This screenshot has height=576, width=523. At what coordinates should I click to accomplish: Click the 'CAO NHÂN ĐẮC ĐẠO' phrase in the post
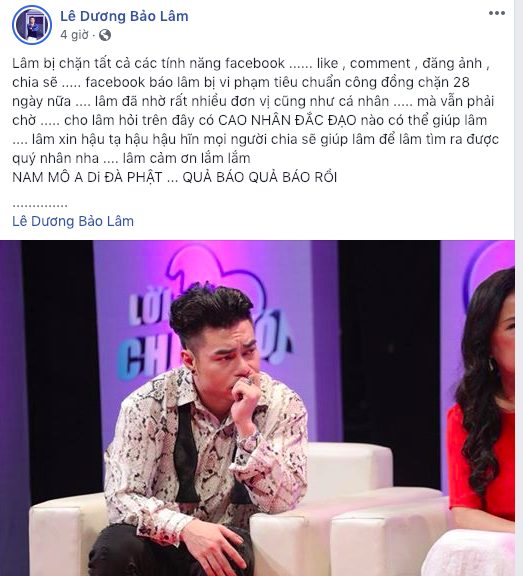(x=287, y=120)
